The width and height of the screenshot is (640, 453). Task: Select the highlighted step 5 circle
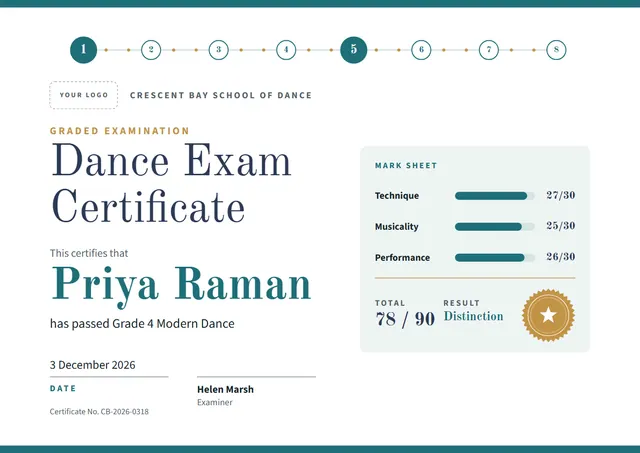353,50
